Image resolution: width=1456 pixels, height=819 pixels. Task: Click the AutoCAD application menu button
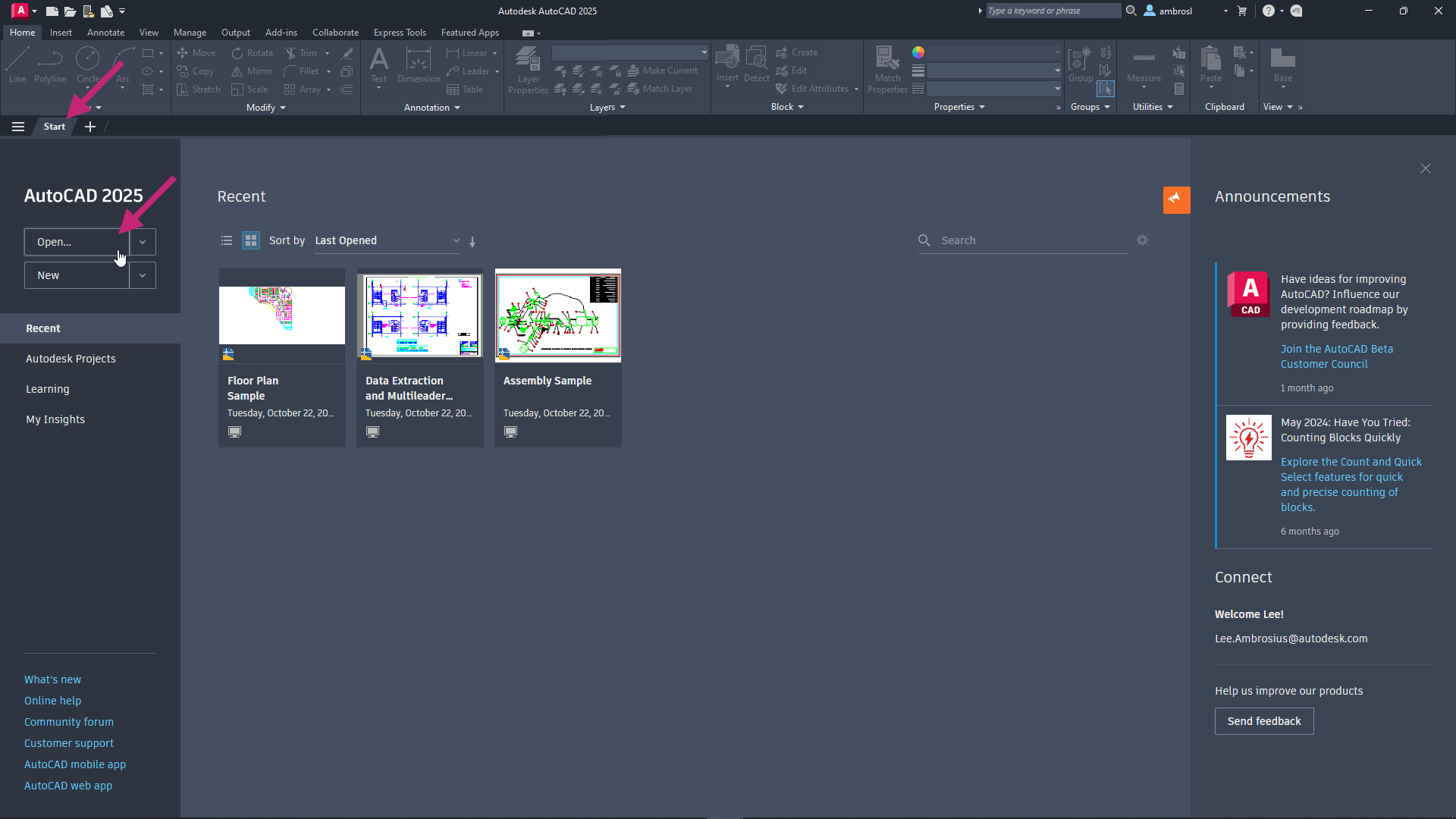click(x=20, y=11)
